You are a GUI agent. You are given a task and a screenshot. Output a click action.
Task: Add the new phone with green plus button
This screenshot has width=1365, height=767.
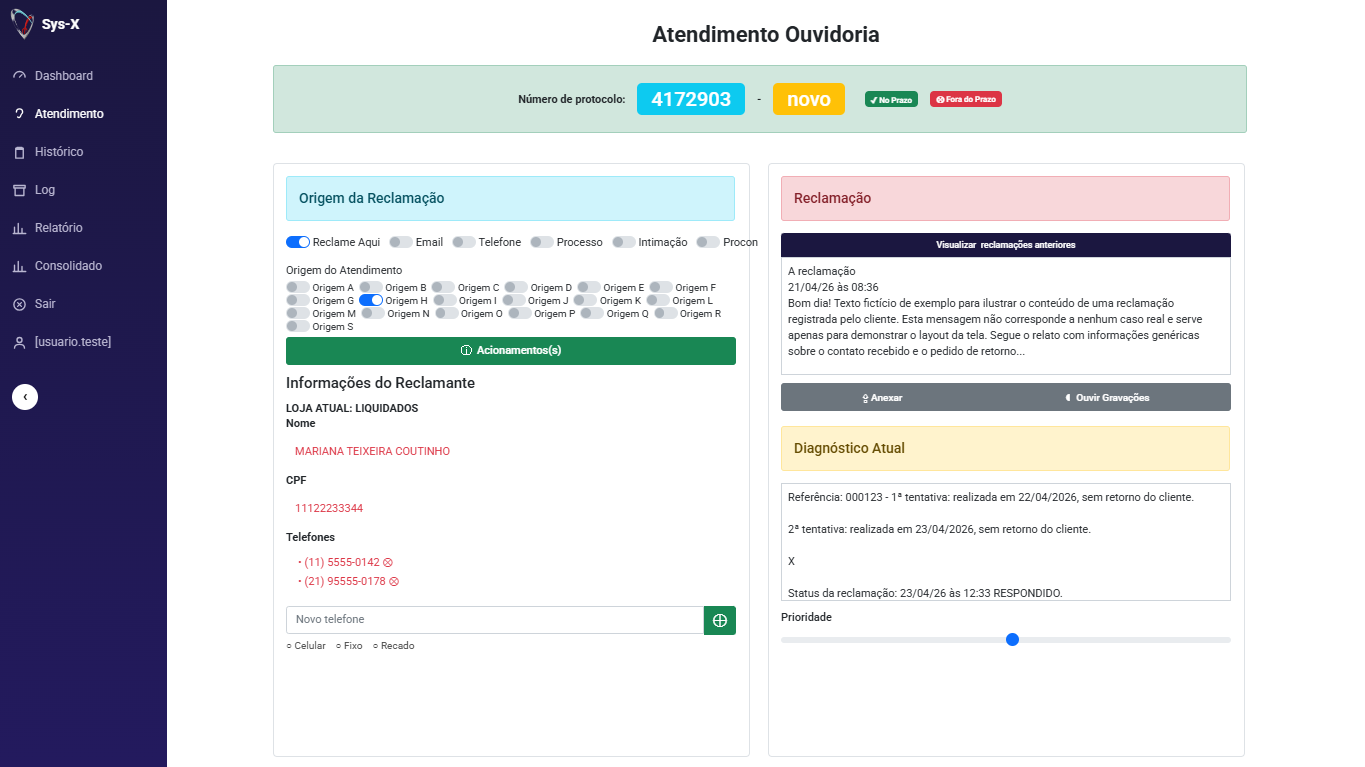(720, 620)
